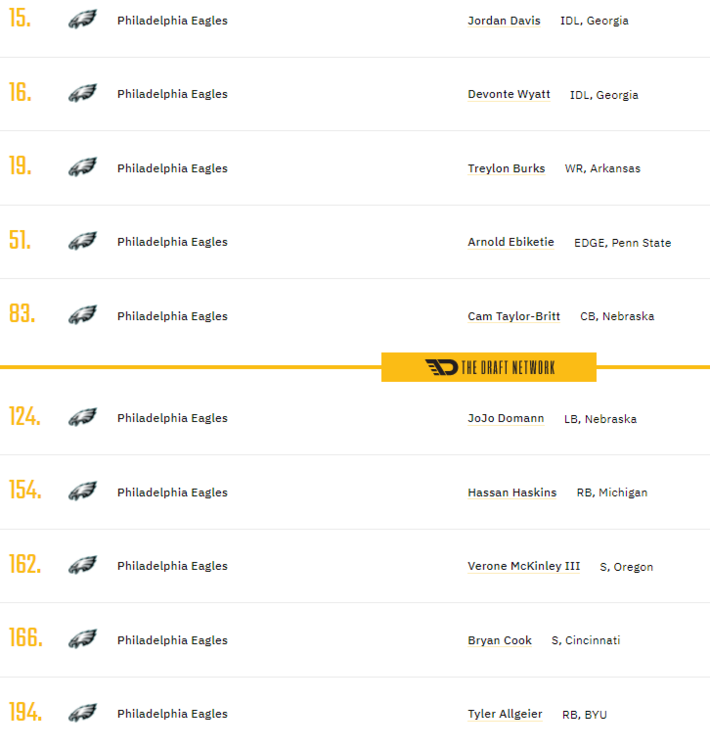Open Devonte Wyatt player profile

coord(509,94)
